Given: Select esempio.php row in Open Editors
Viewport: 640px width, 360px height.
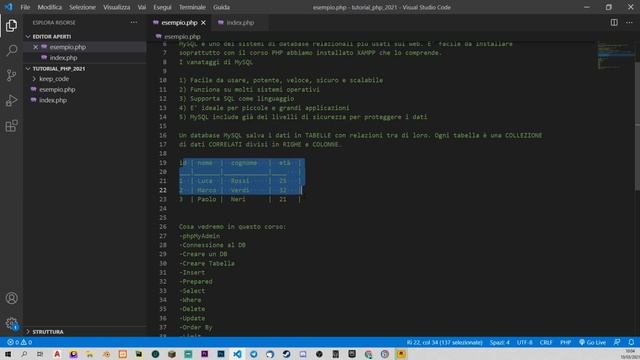Looking at the screenshot, I should [85, 47].
